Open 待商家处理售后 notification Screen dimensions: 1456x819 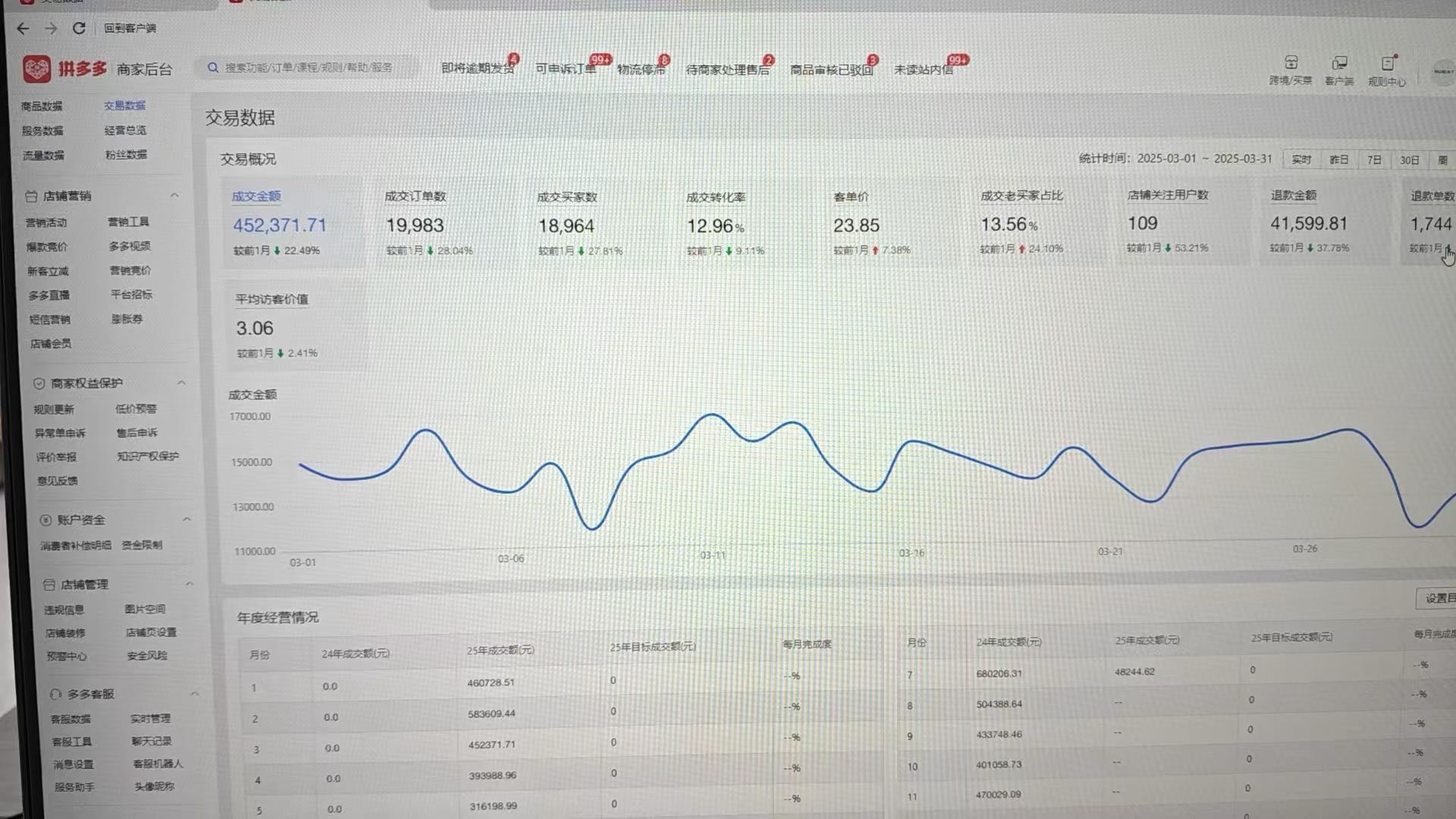click(727, 70)
